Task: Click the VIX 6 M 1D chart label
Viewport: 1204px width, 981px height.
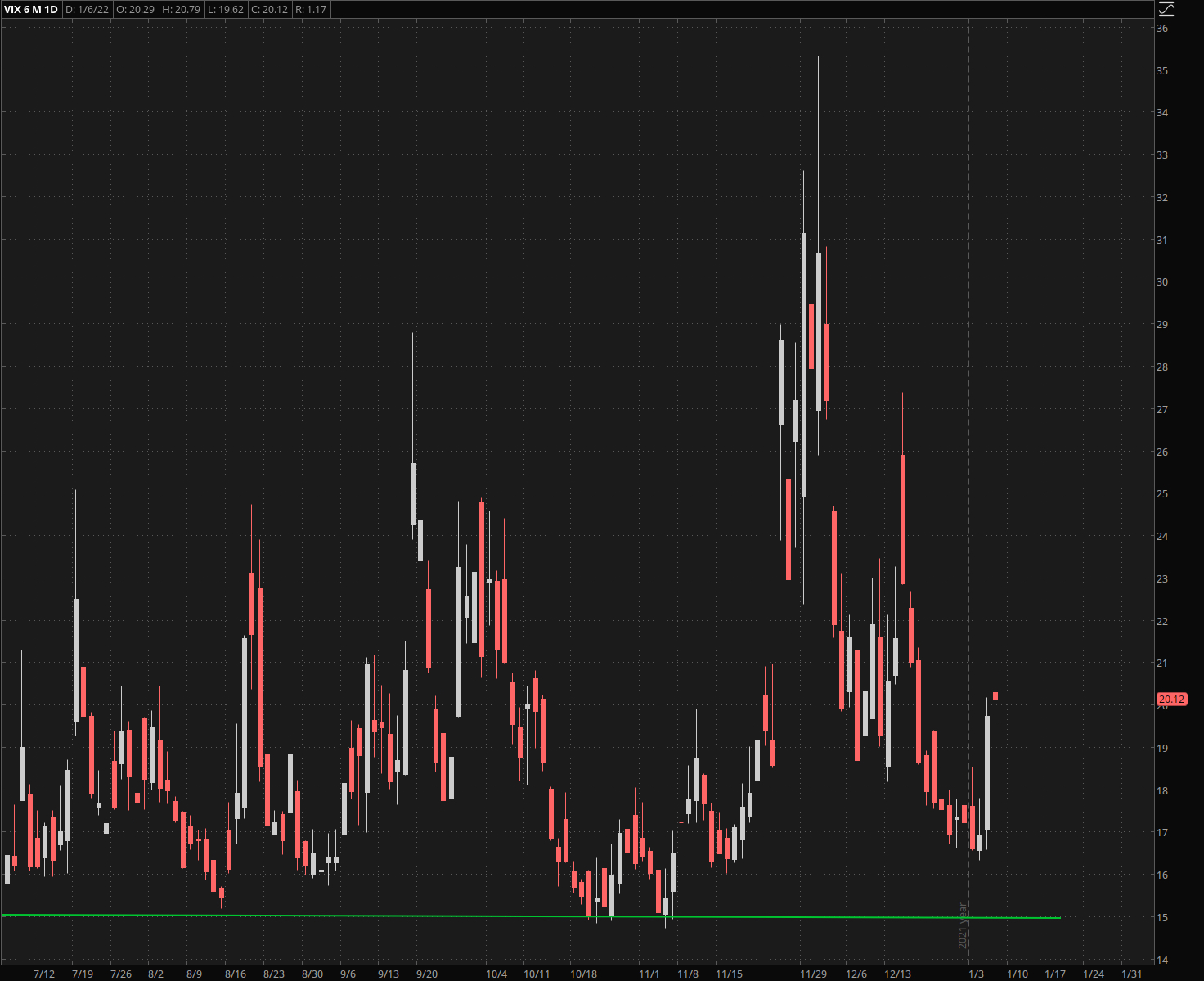Action: (31, 10)
